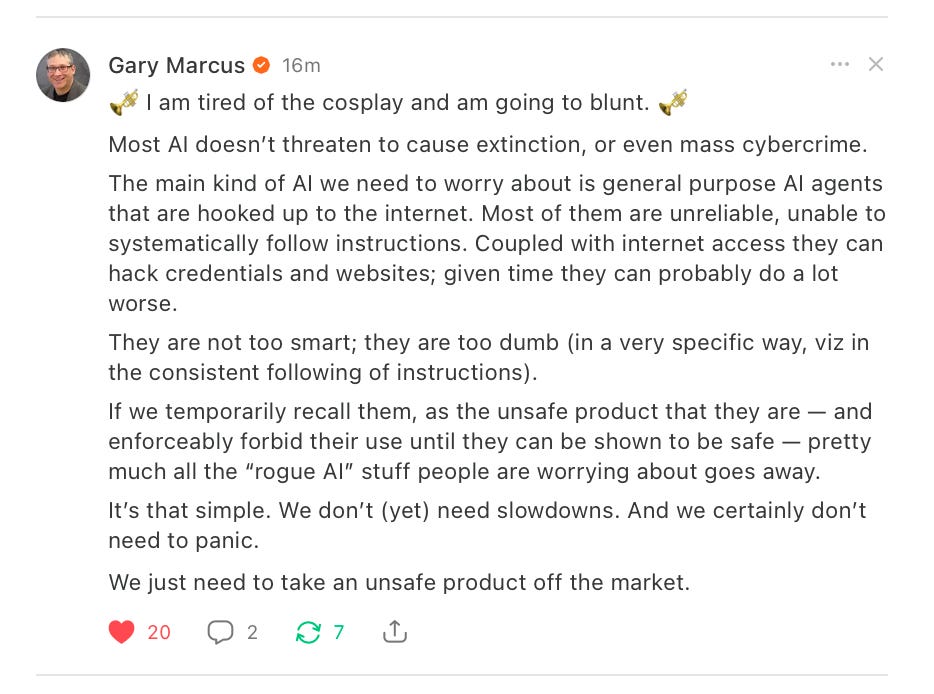Click the trumpet emoji before 'I am tired'
Screen dimensions: 934x694
[x=124, y=102]
